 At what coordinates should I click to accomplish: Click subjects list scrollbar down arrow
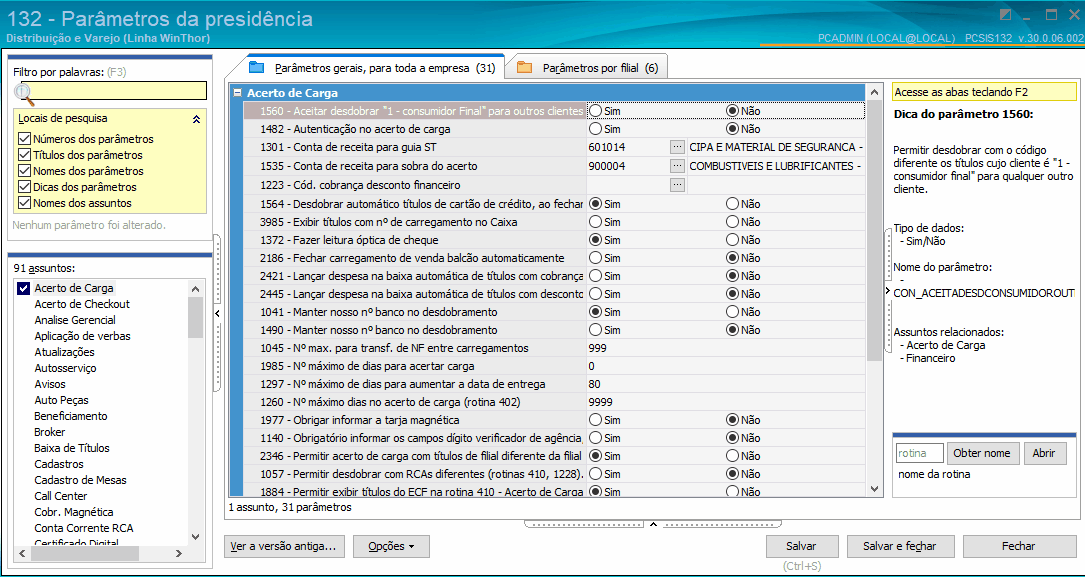pos(195,536)
